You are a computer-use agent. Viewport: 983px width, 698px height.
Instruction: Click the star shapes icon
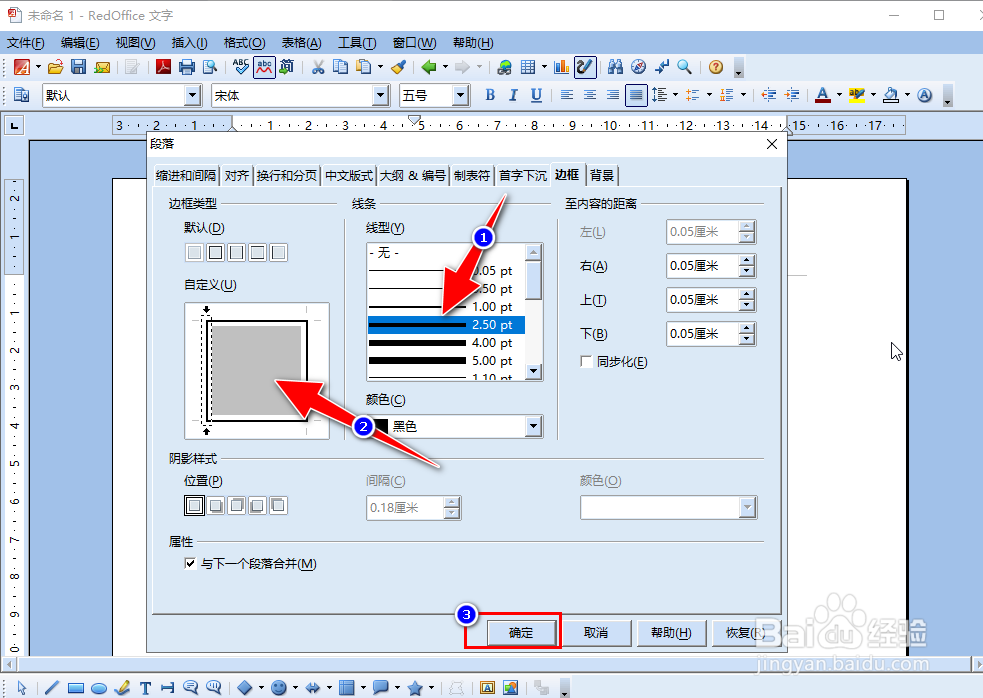415,688
